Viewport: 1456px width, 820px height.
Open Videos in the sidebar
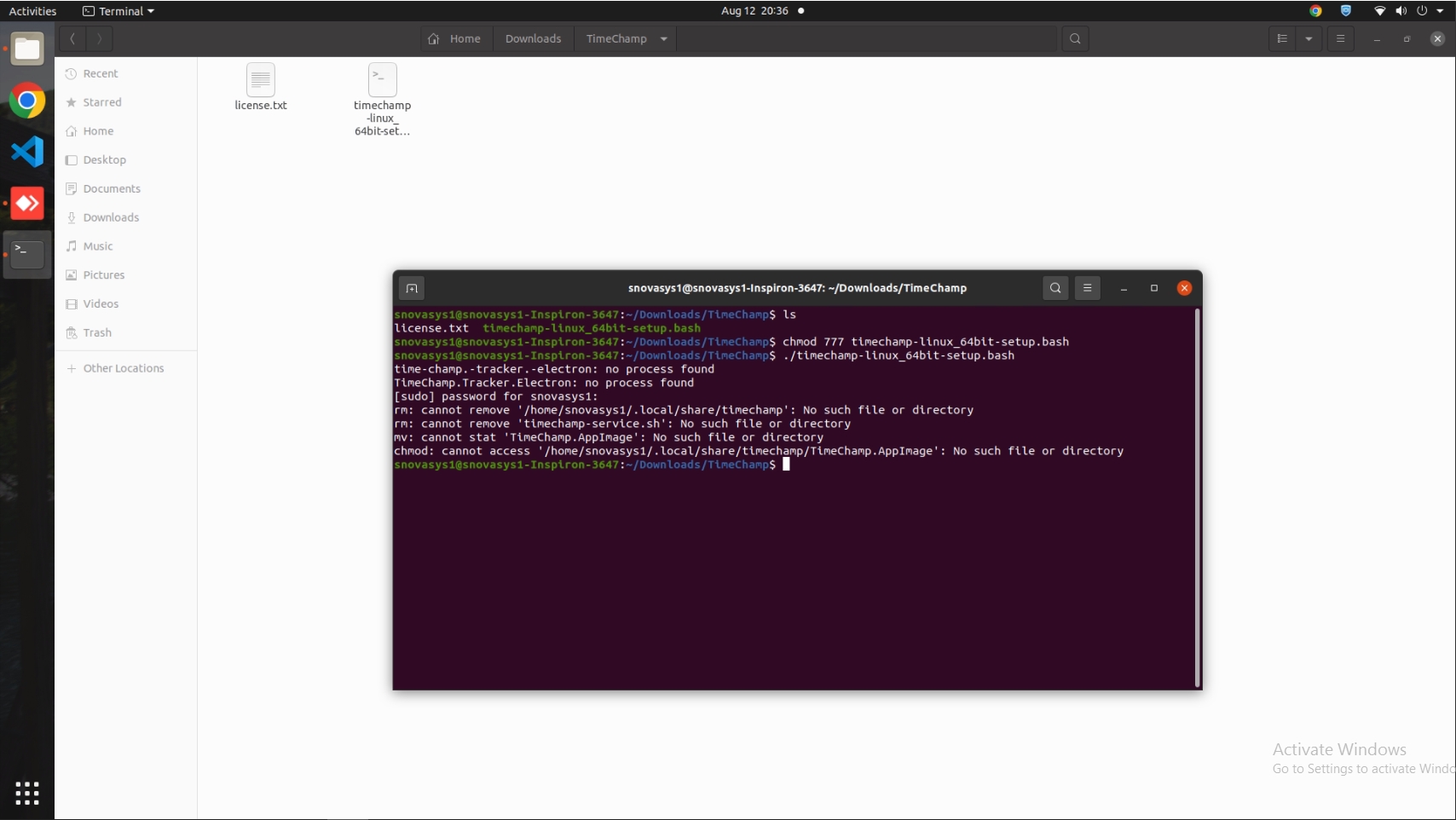(126, 303)
